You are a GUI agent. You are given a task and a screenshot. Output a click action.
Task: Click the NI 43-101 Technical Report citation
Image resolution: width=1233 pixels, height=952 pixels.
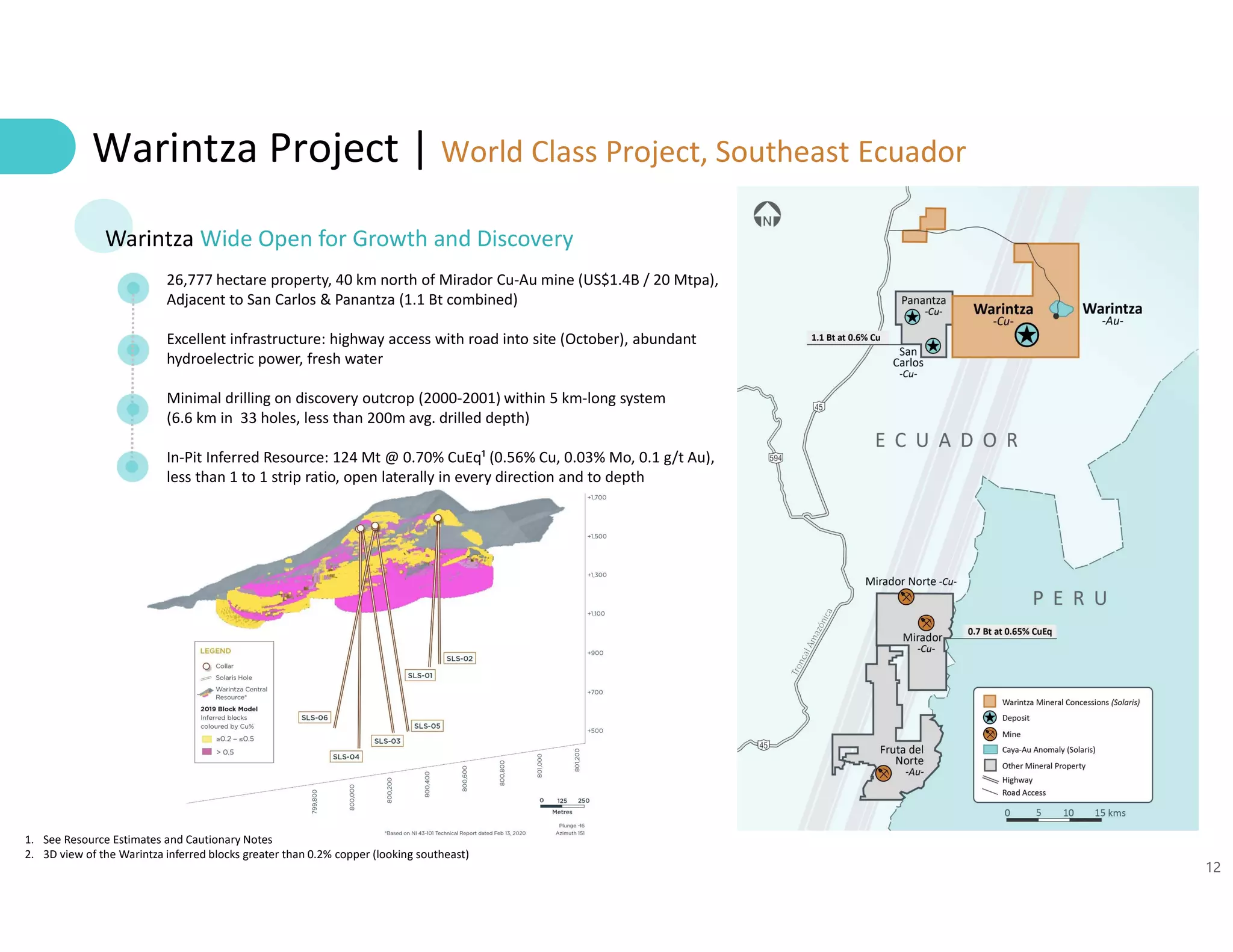click(x=455, y=833)
